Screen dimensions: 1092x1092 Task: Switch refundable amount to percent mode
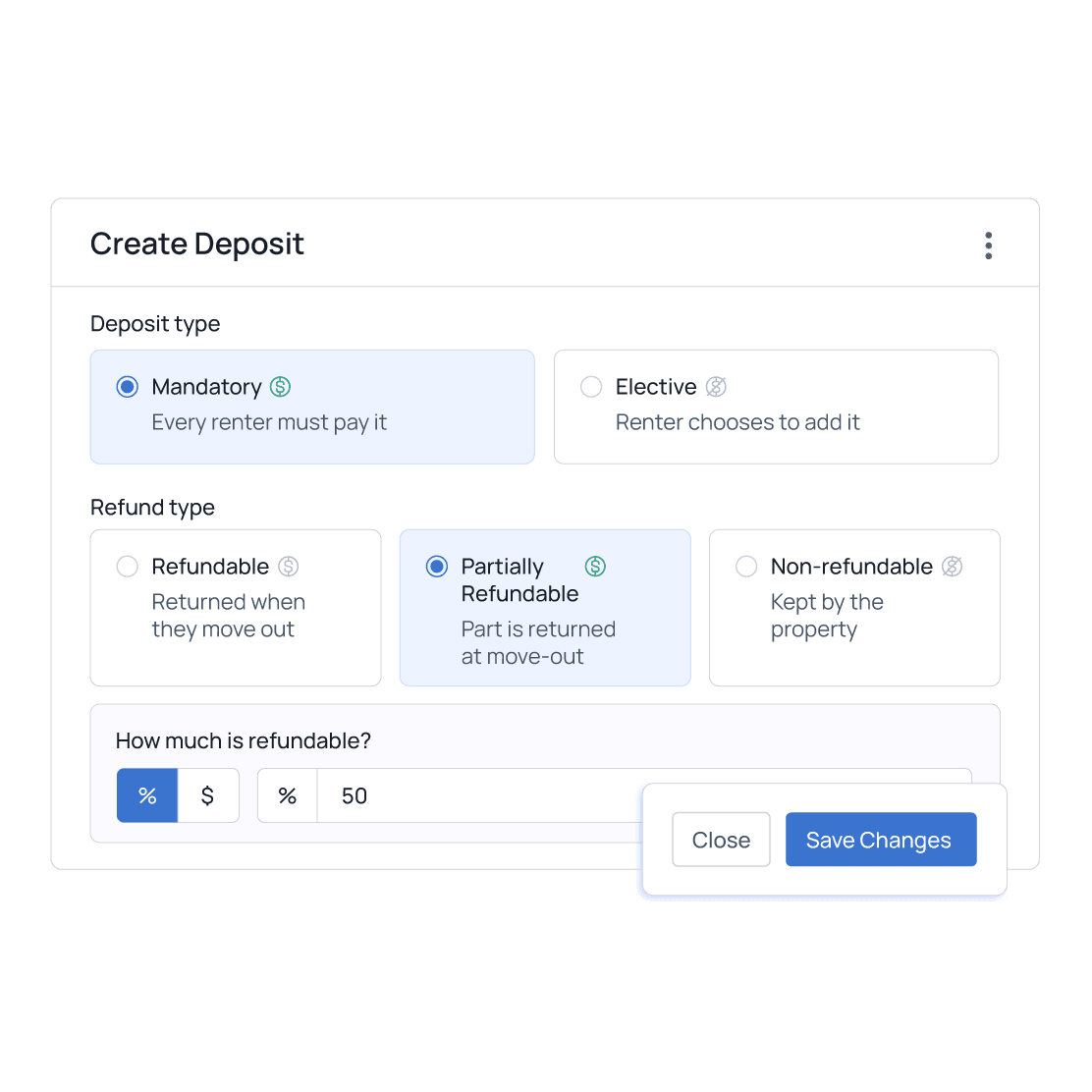pos(147,795)
